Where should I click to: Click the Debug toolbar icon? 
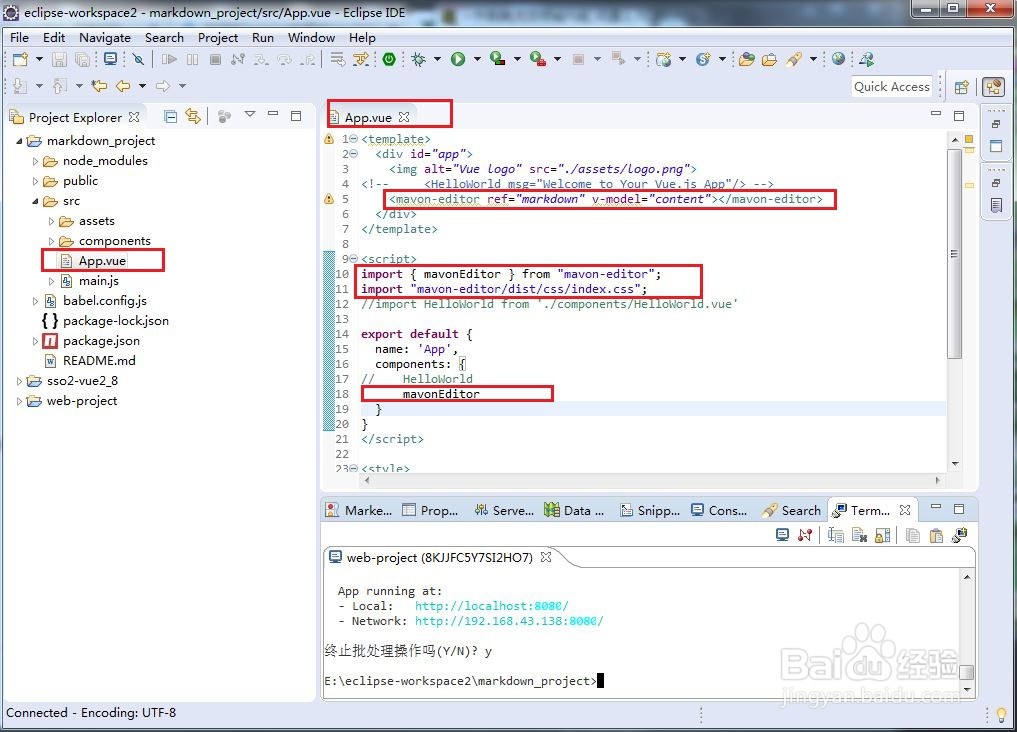418,58
